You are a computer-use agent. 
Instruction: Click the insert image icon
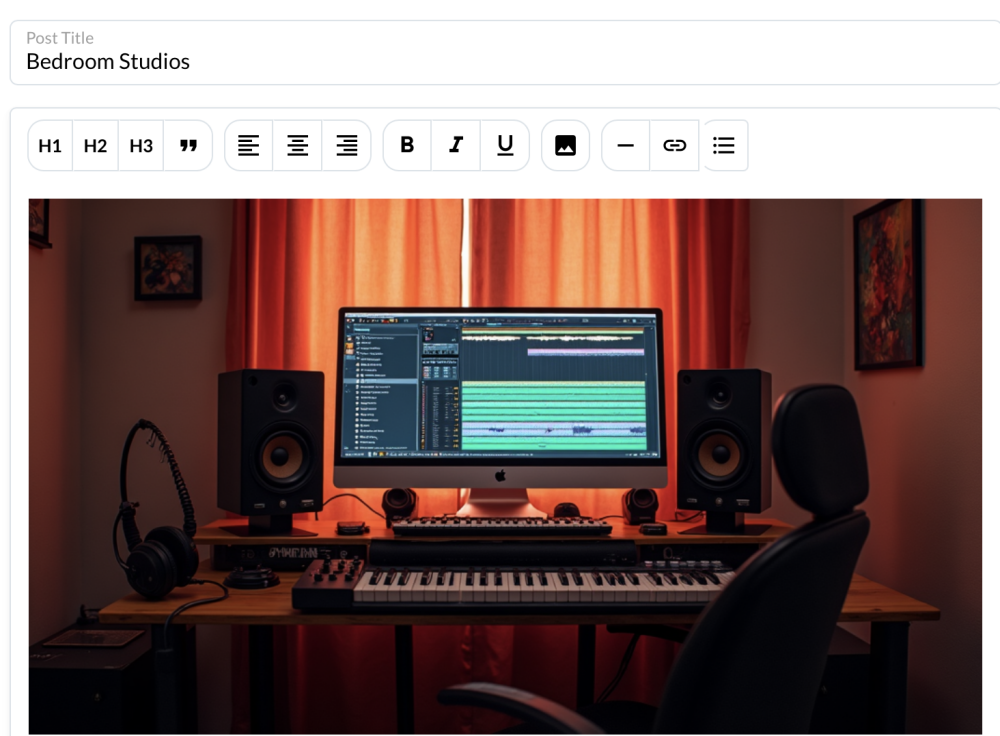[565, 146]
